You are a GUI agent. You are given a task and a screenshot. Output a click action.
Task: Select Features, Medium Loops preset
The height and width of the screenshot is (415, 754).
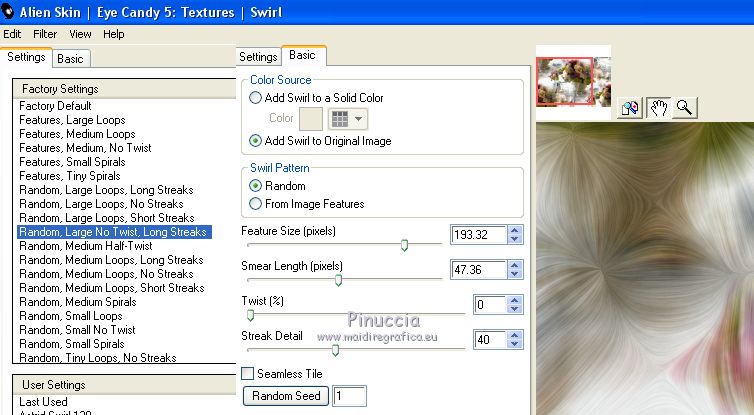[77, 134]
